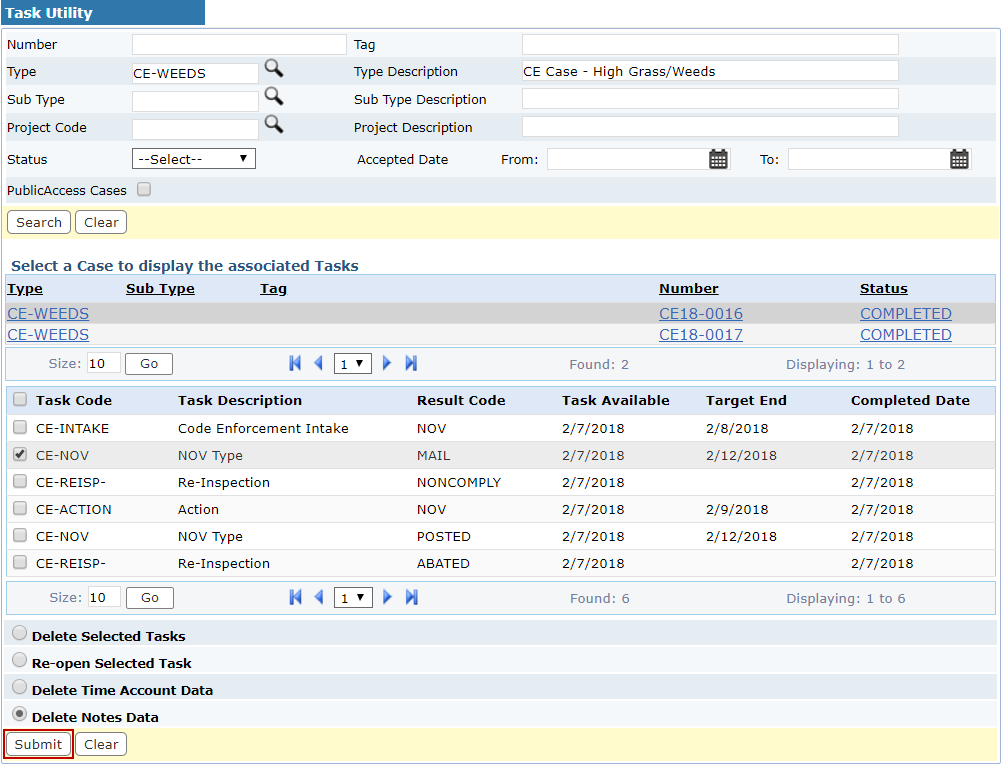This screenshot has height=765, width=1001.
Task: Open case number CE18-0017
Action: (701, 335)
